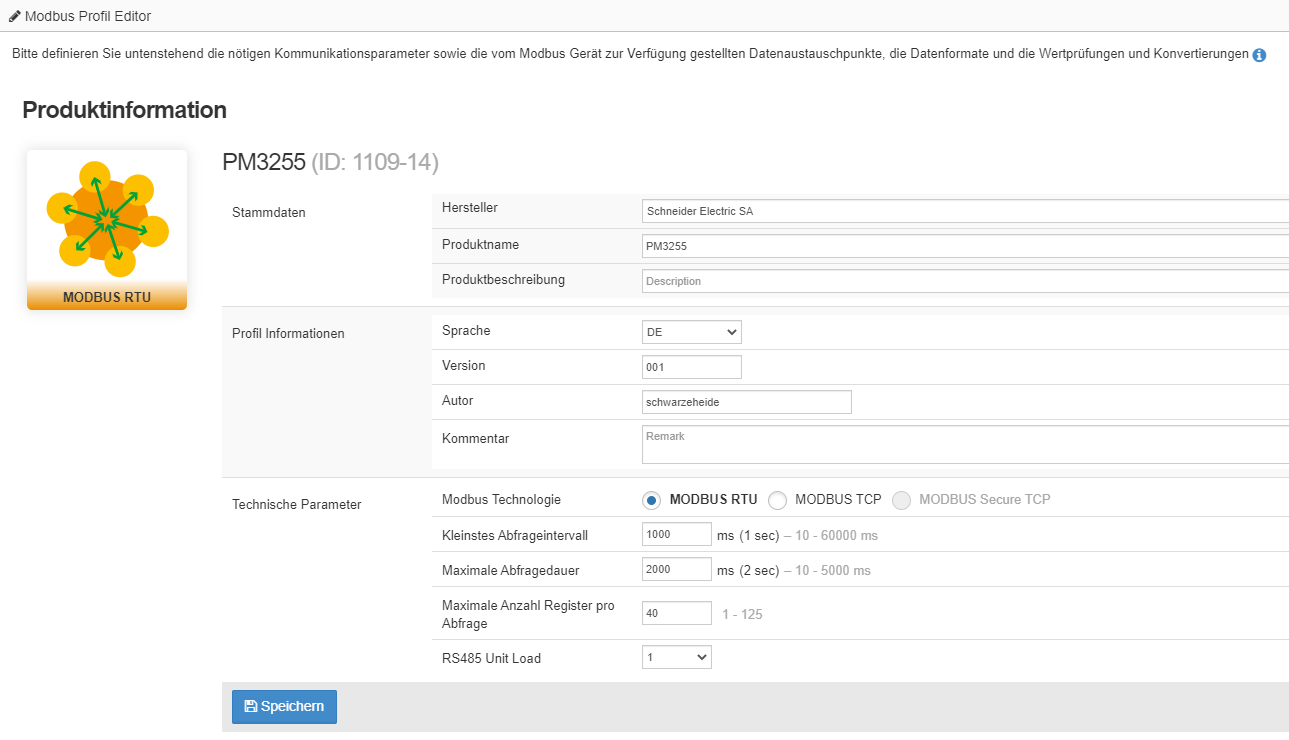Click the Hersteller label
1289x740 pixels.
pyautogui.click(x=470, y=207)
